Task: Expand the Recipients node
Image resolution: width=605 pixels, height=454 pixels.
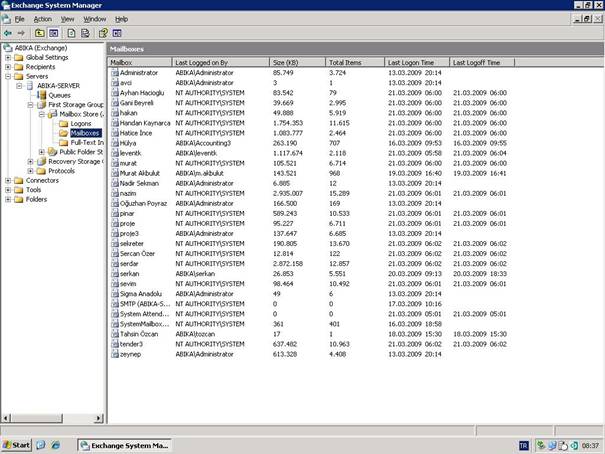Action: [8, 67]
